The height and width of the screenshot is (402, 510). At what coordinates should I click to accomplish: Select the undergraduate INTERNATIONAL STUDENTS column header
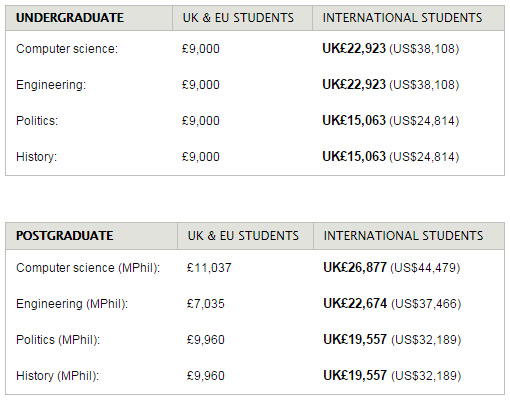tap(402, 18)
